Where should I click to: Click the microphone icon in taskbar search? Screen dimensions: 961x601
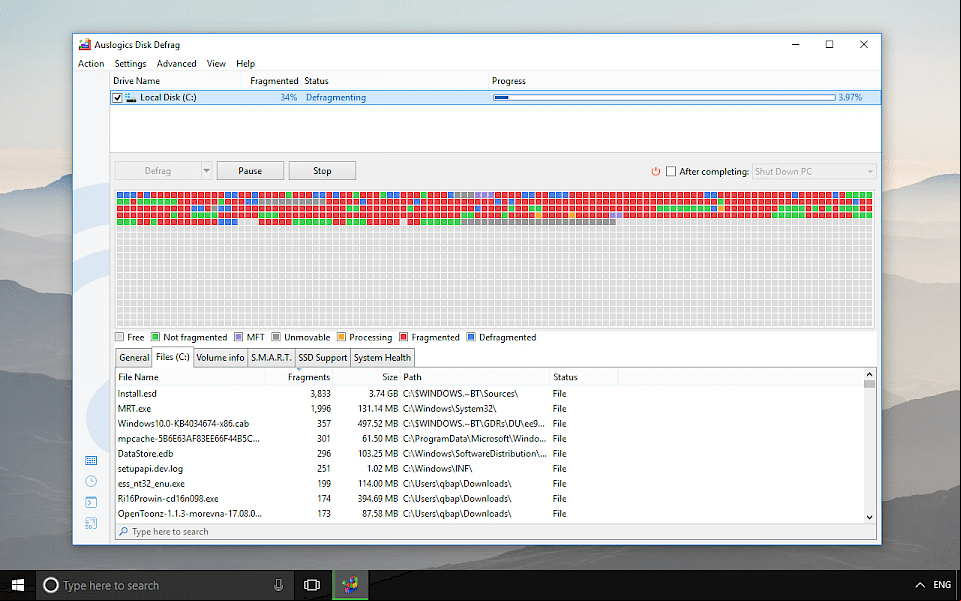click(x=278, y=585)
